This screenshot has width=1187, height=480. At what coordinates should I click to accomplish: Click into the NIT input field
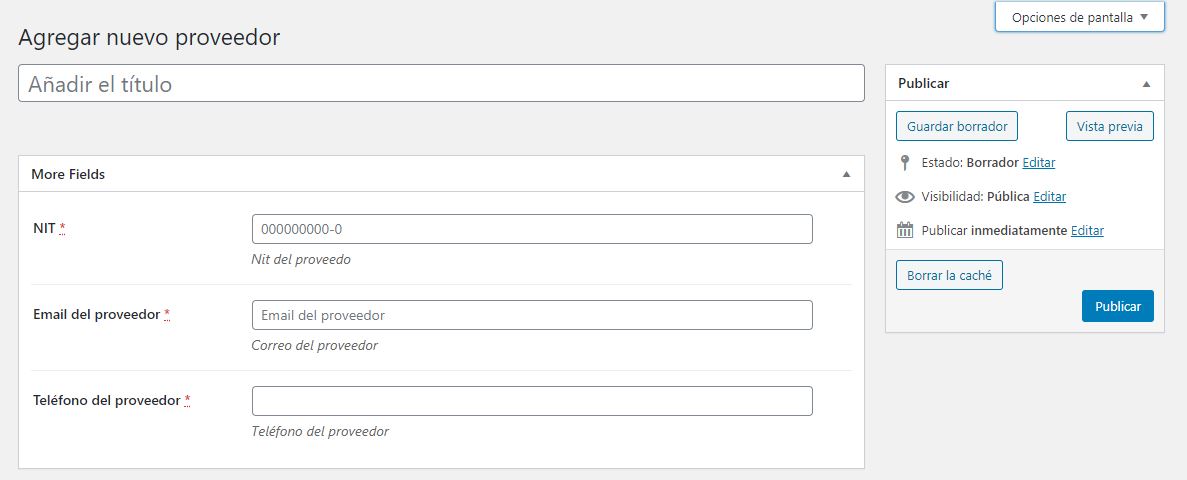[x=532, y=229]
